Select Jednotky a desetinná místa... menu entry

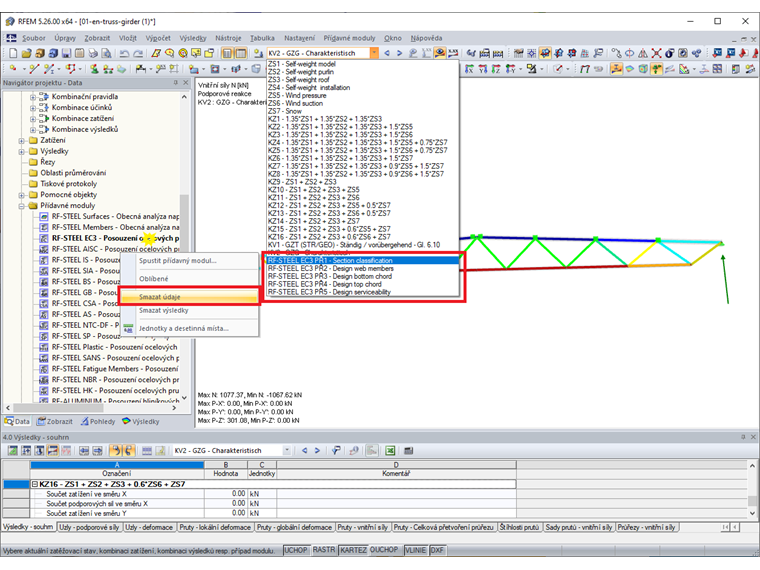point(190,328)
